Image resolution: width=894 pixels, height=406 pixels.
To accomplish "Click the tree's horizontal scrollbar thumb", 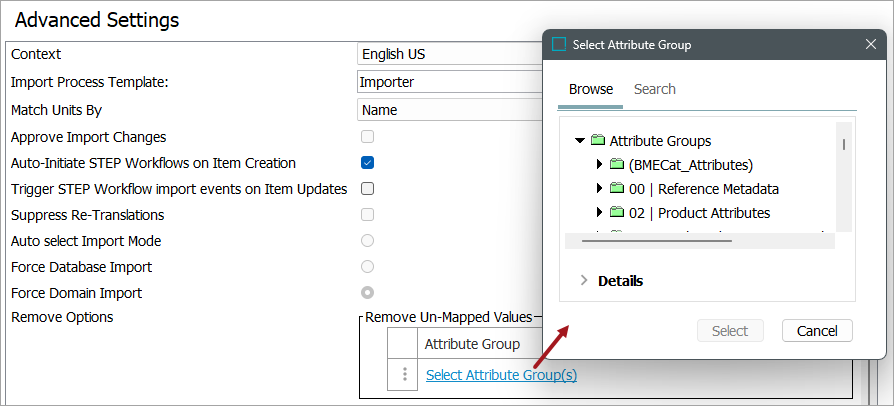I will (x=657, y=241).
